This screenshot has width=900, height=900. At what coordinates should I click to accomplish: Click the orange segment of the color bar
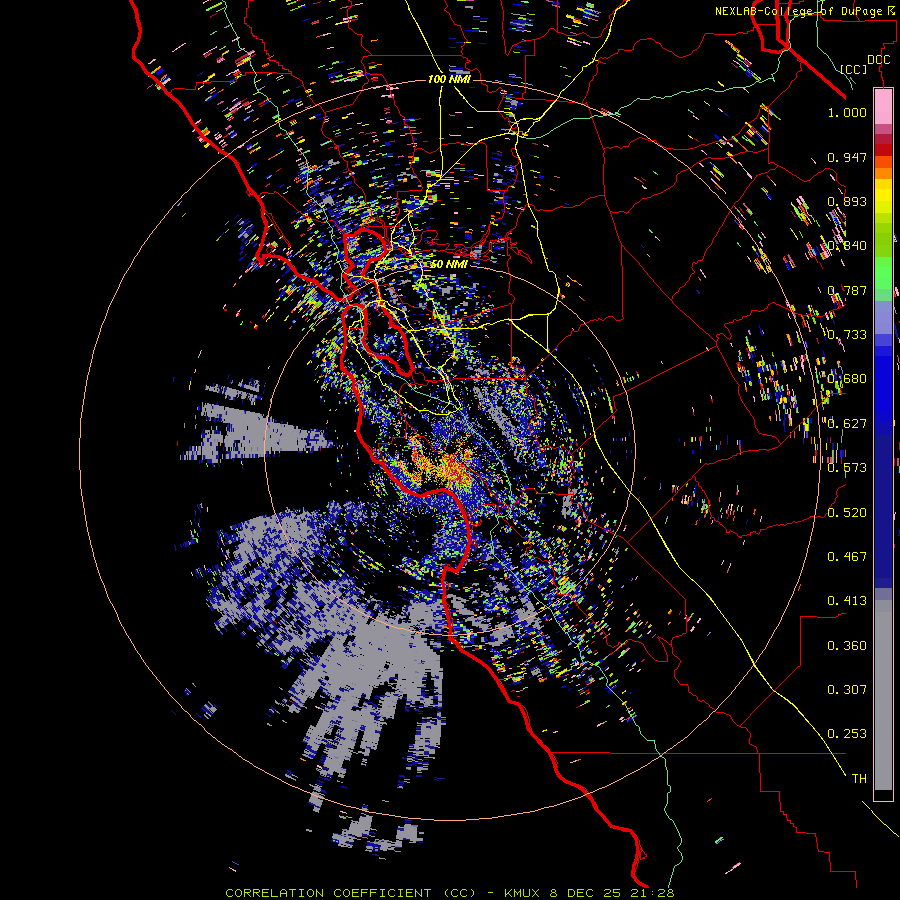click(883, 173)
